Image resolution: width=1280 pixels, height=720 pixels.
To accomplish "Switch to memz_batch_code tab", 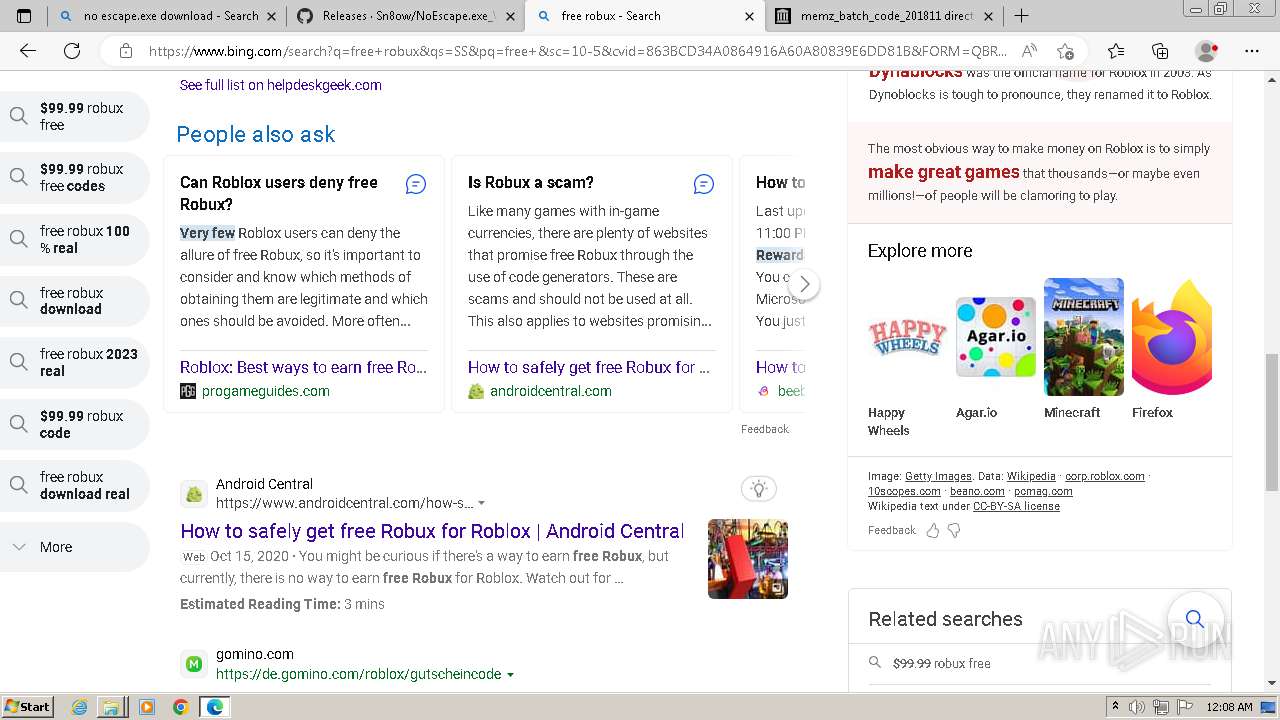I will tap(886, 16).
